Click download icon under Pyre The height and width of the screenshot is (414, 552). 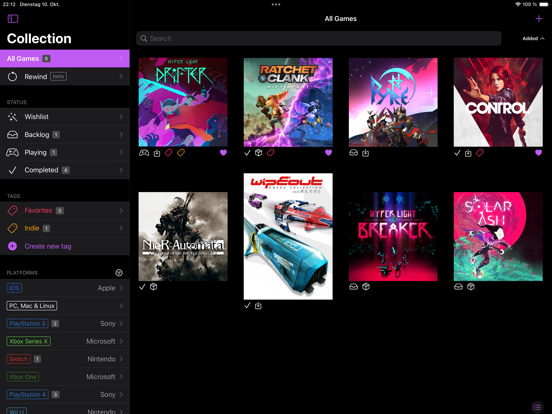pos(365,153)
